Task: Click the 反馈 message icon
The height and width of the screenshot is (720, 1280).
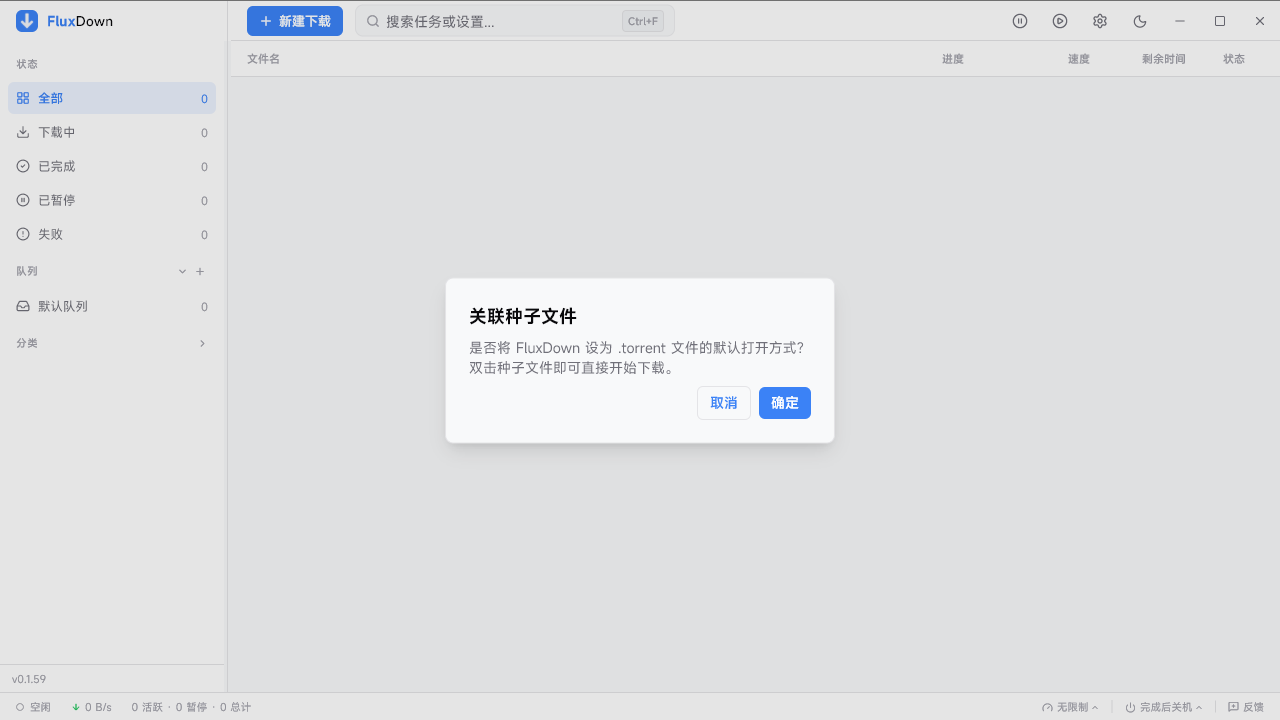Action: [x=1233, y=707]
